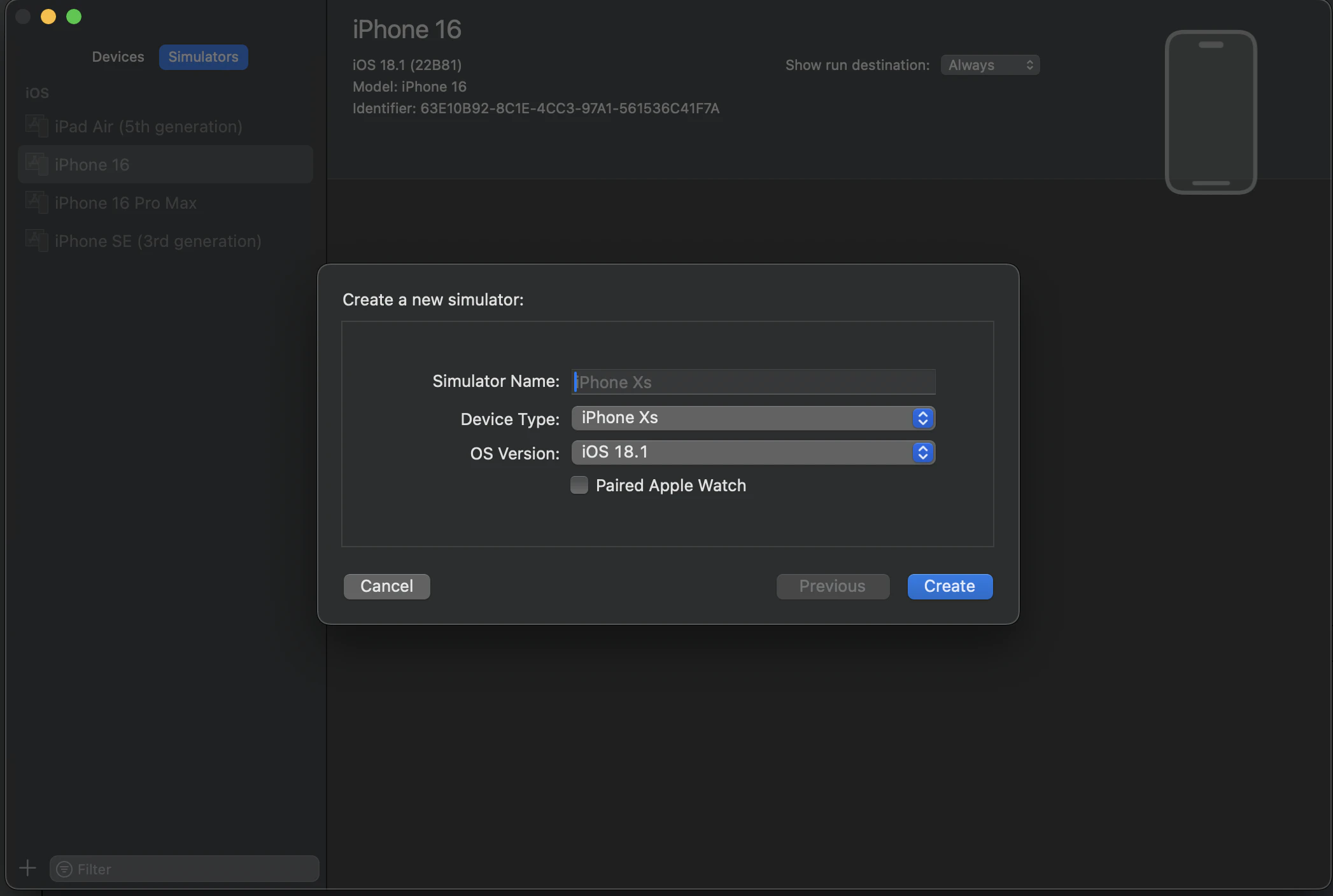The image size is (1333, 896).
Task: Select iPad Air (5th generation) in the list
Action: 166,126
